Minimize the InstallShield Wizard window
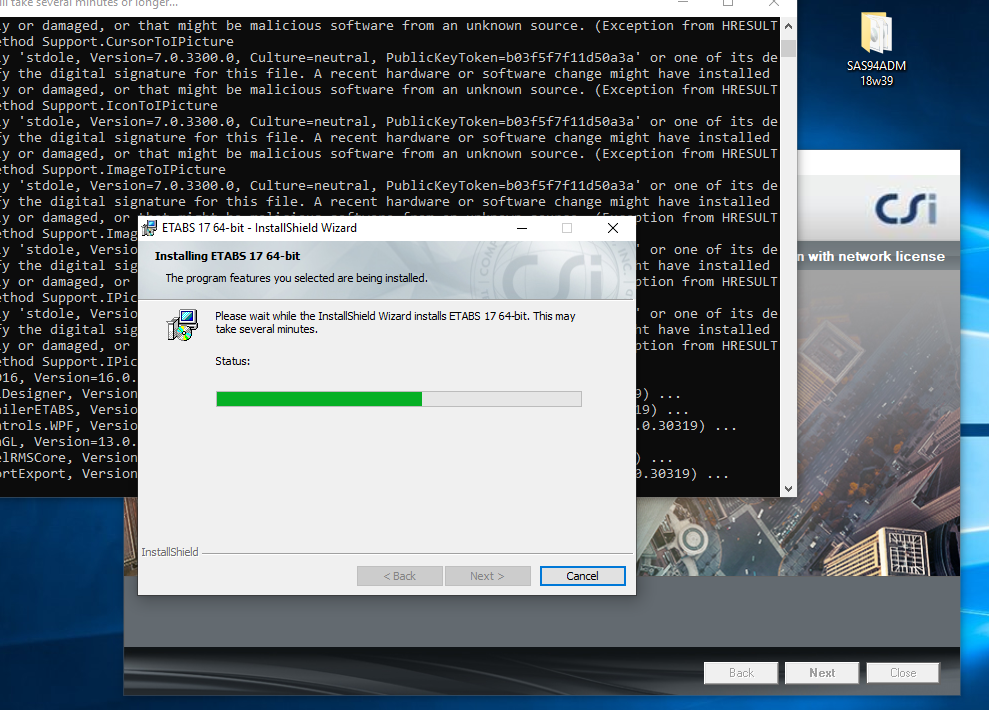989x710 pixels. tap(522, 228)
